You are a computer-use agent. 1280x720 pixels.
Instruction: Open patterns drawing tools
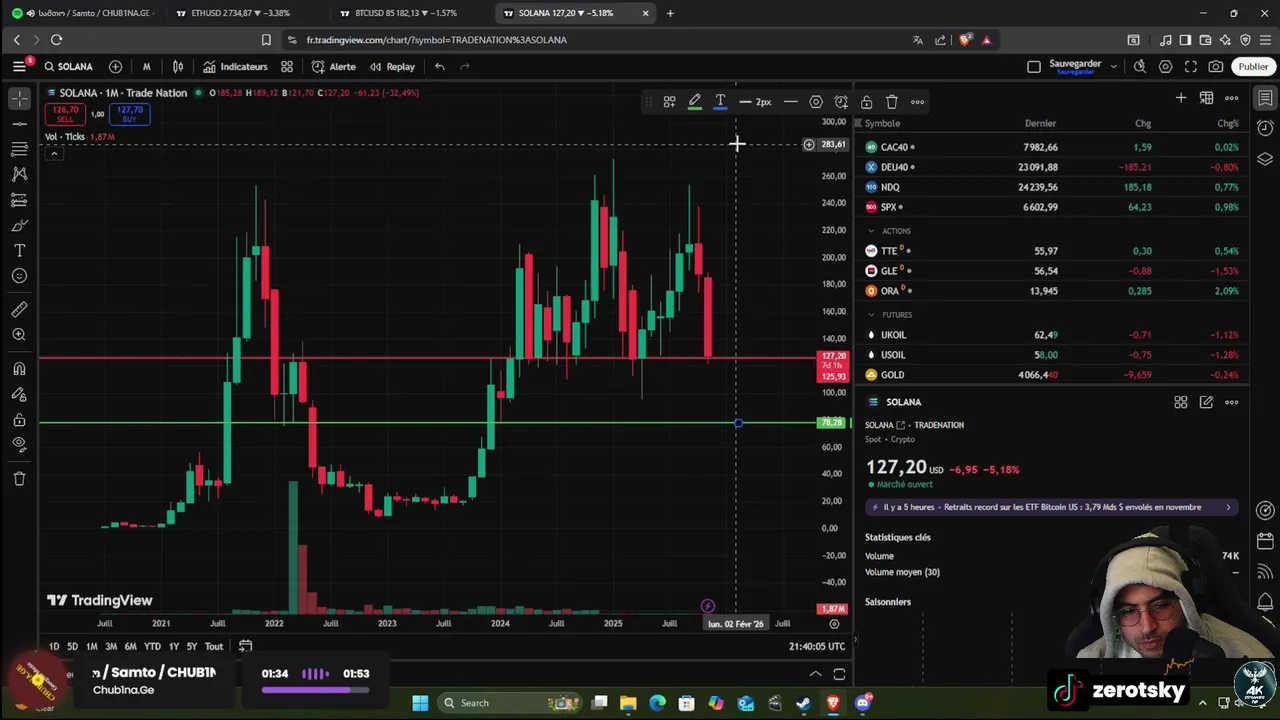click(x=19, y=174)
